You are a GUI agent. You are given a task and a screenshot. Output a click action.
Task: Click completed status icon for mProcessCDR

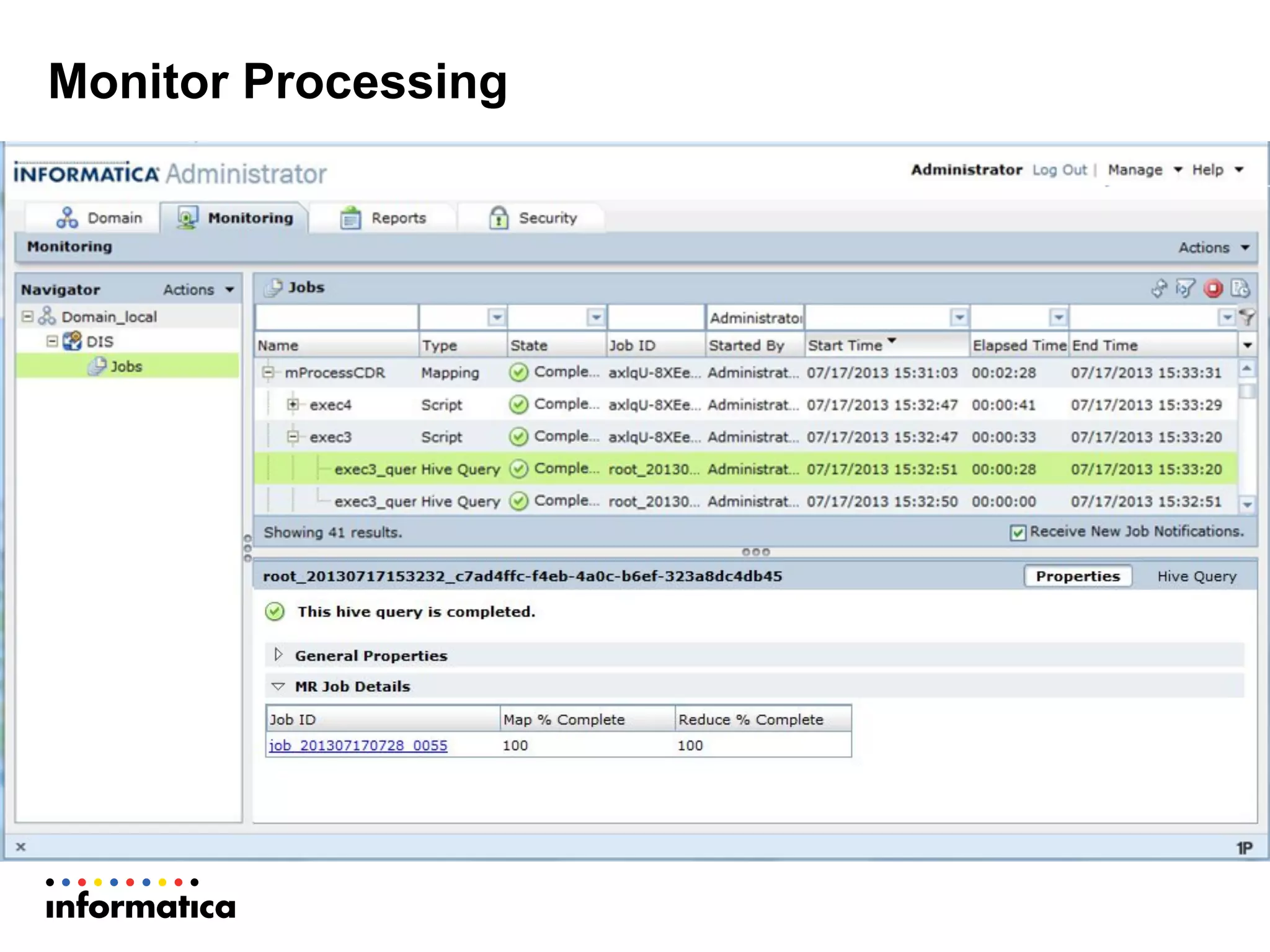coord(518,372)
